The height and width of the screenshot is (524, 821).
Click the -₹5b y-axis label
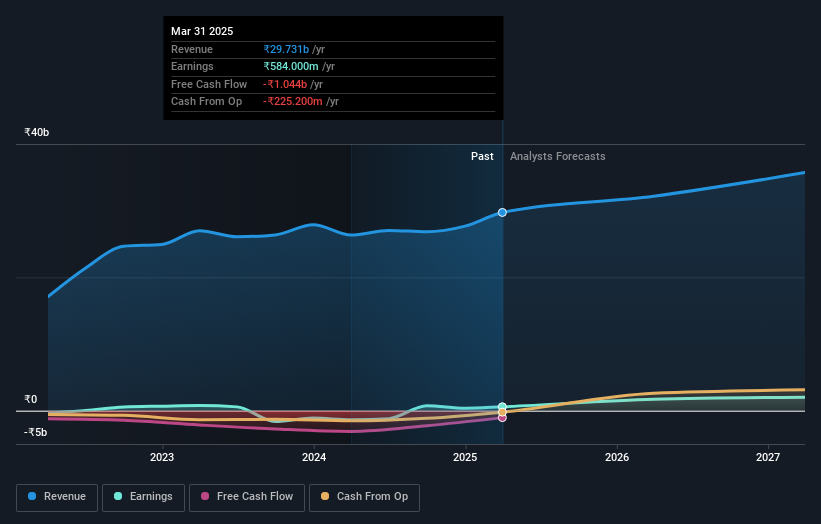(x=36, y=432)
